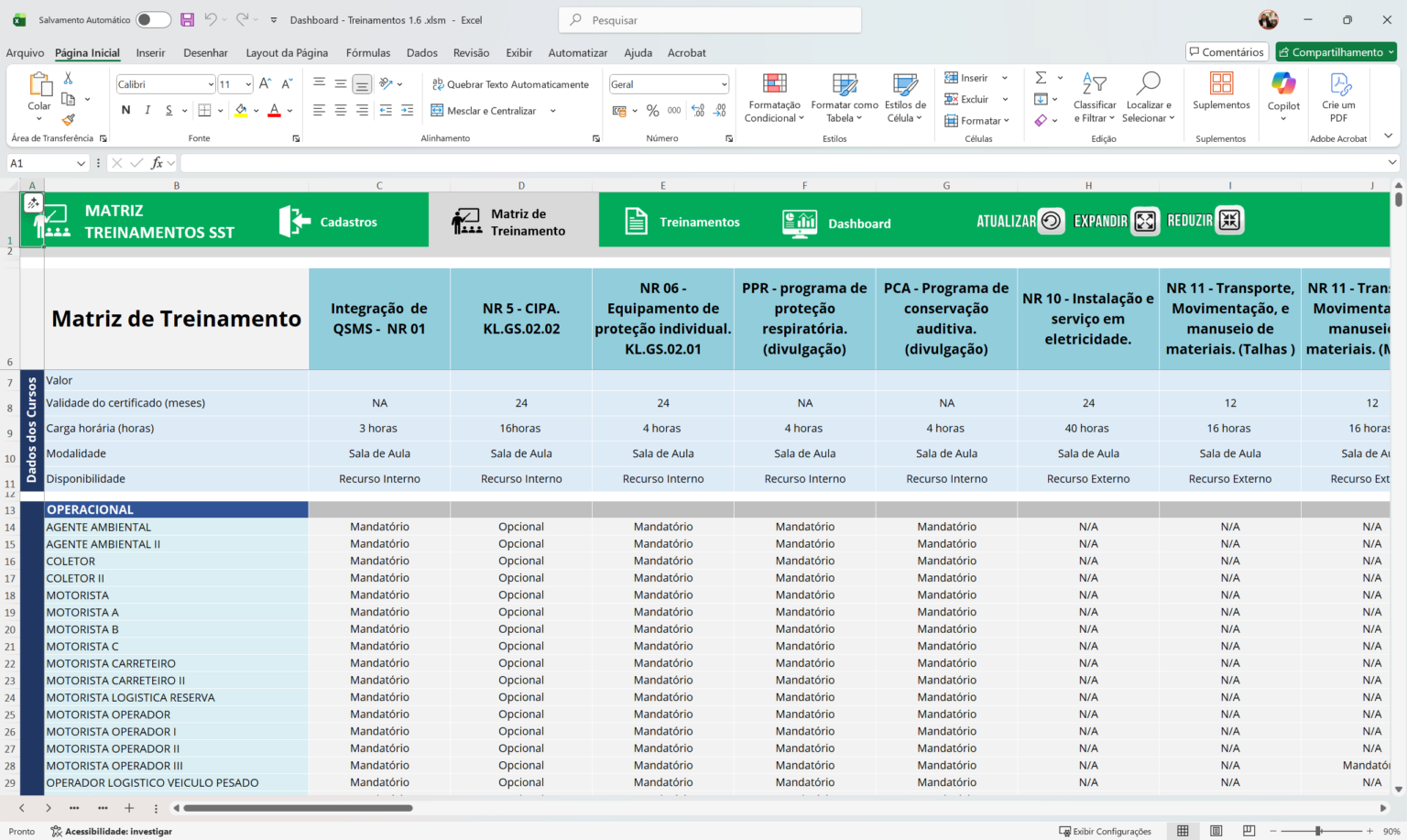The width and height of the screenshot is (1407, 840).
Task: Adjust the zoom slider in the status bar
Action: click(x=1318, y=831)
